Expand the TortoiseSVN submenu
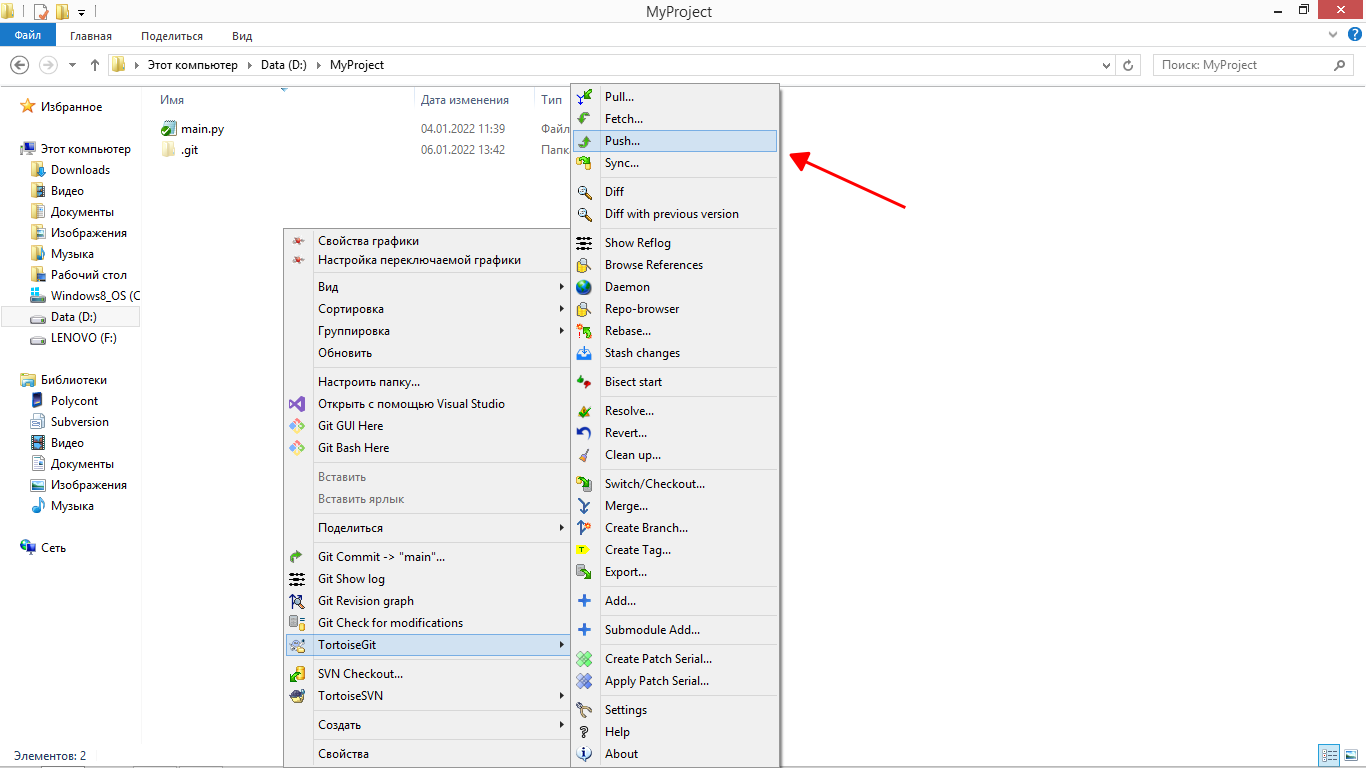Viewport: 1366px width, 768px height. click(x=427, y=696)
